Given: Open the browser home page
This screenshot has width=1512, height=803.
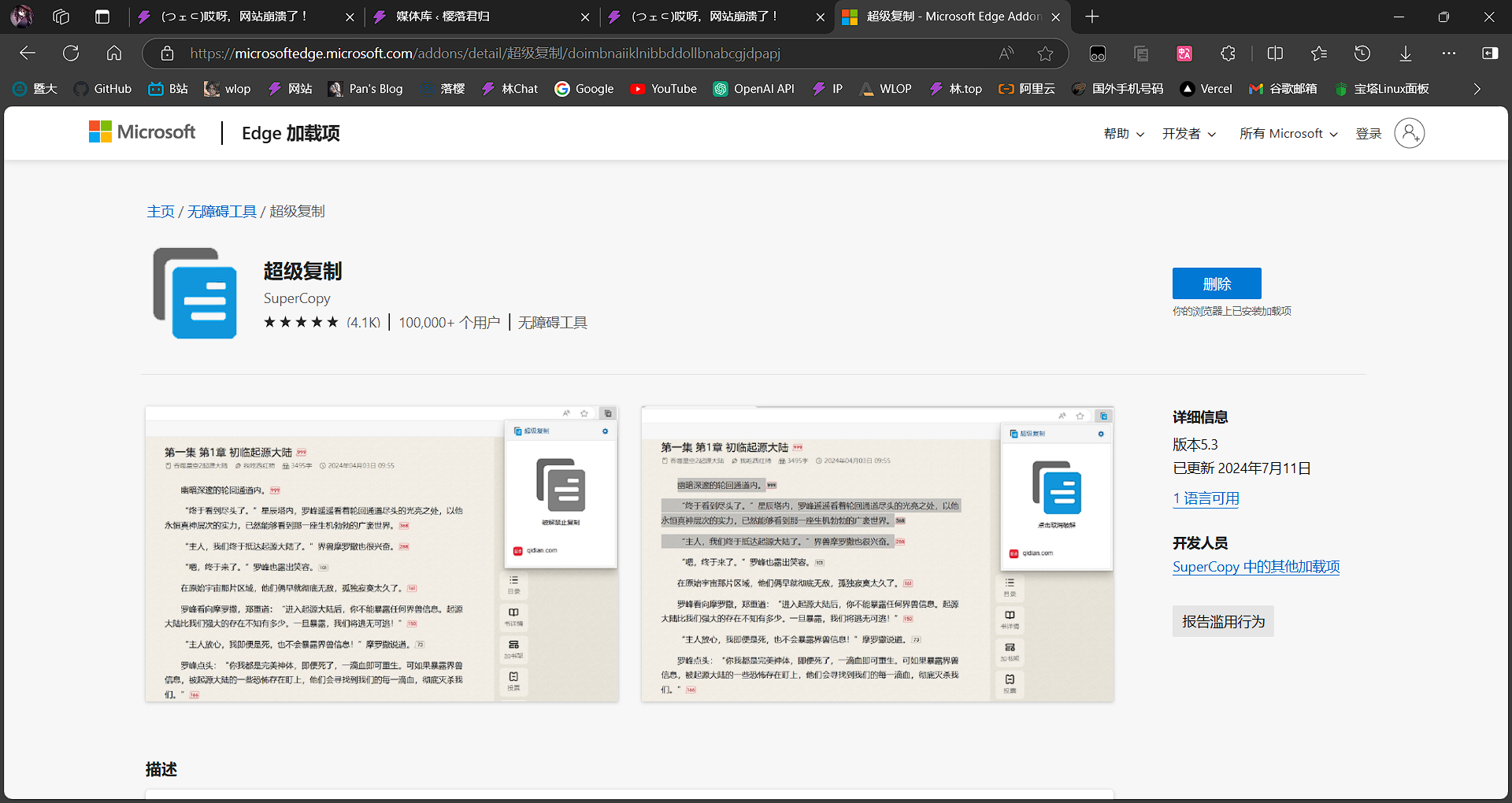Looking at the screenshot, I should [x=114, y=54].
